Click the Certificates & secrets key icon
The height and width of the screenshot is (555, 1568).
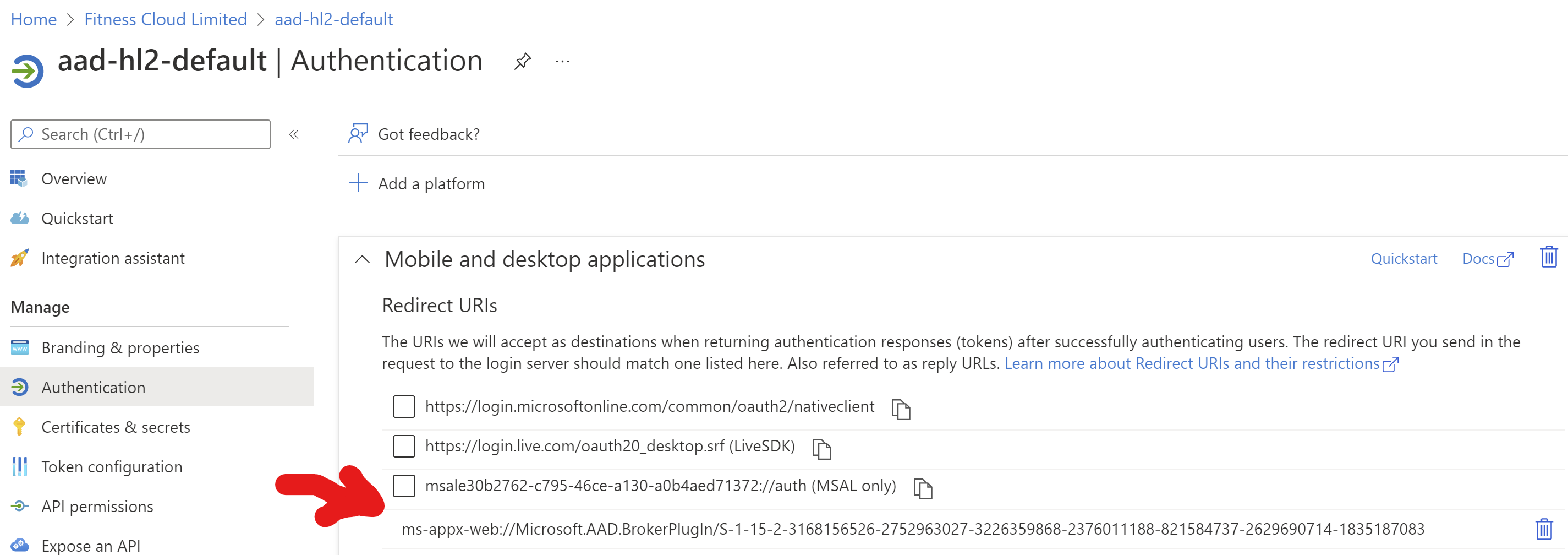tap(19, 427)
